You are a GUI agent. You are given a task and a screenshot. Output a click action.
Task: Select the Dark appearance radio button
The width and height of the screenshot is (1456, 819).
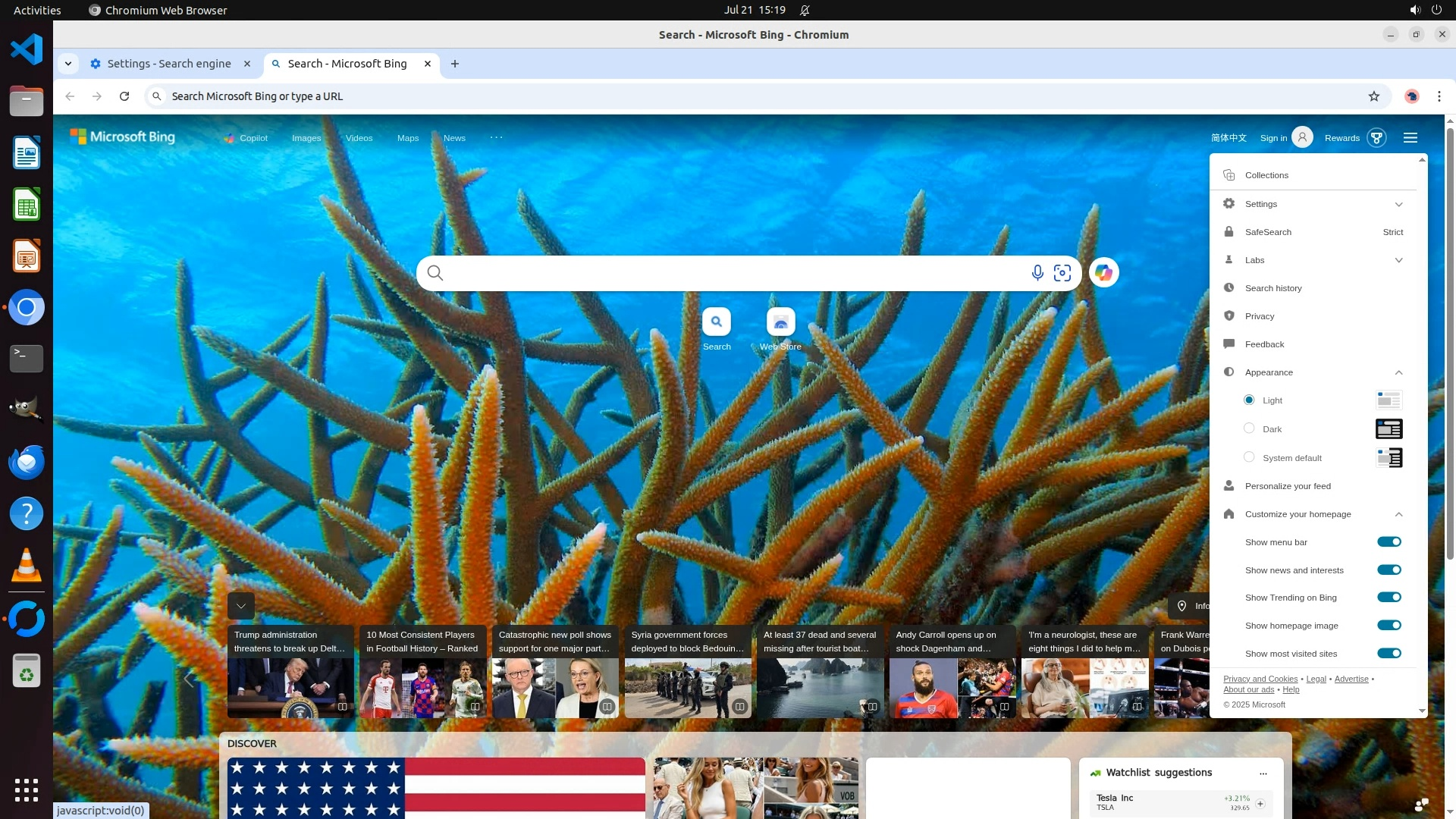coord(1249,428)
